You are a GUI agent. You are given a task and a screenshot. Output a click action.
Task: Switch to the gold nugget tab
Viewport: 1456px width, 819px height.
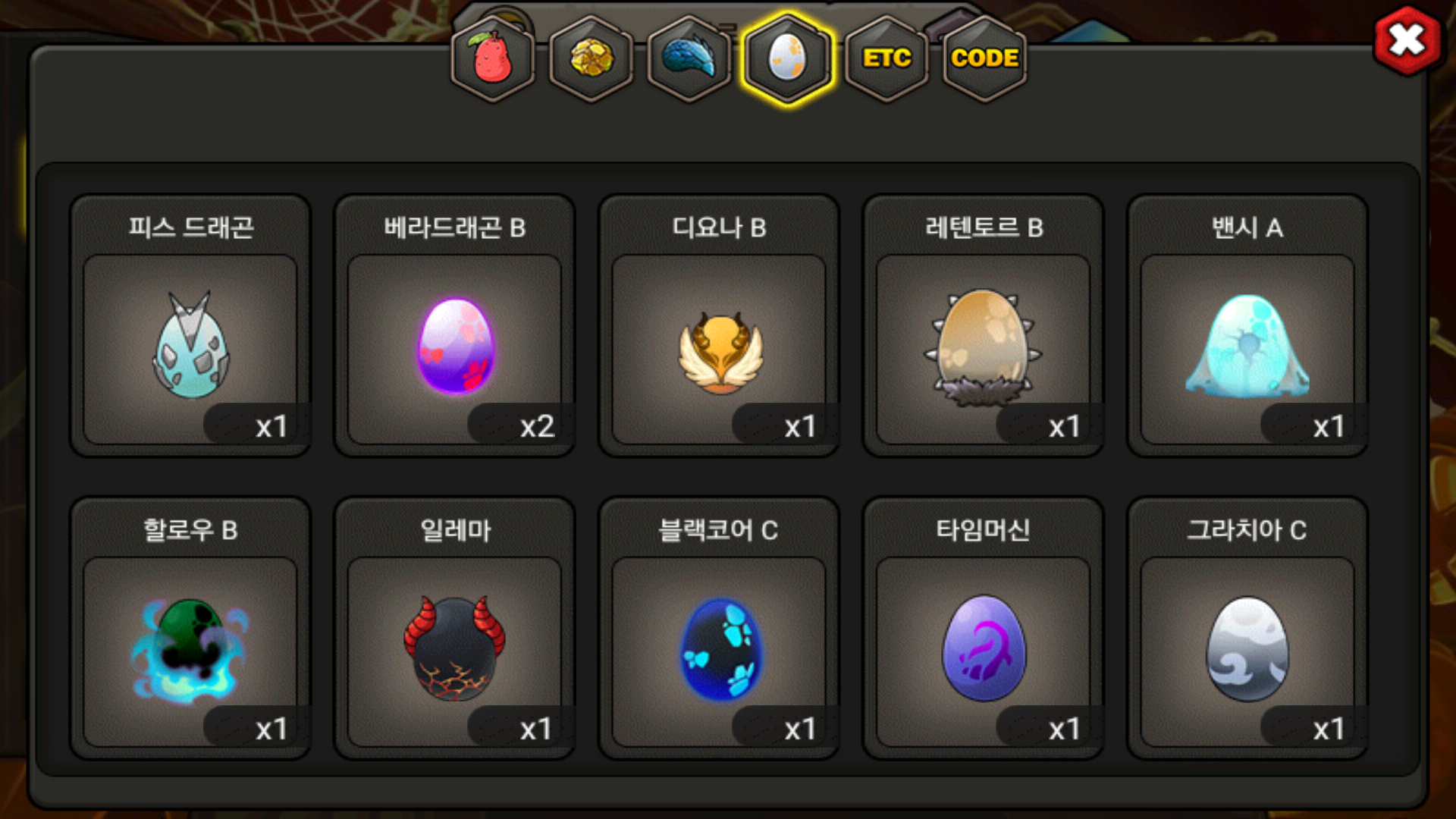591,58
